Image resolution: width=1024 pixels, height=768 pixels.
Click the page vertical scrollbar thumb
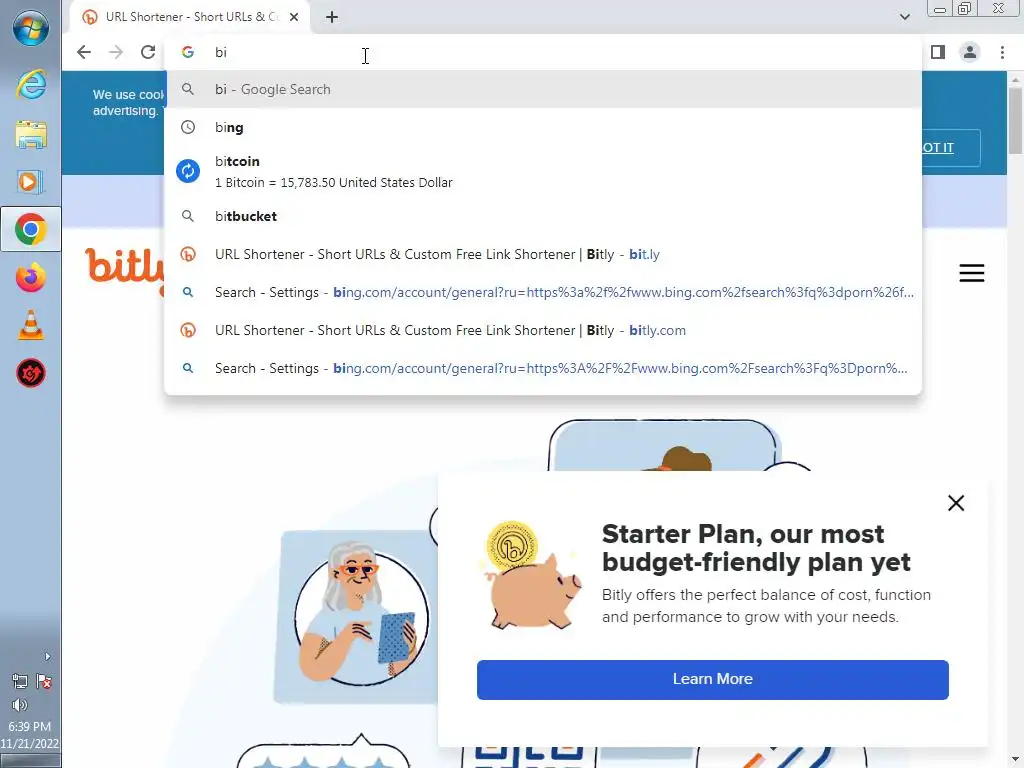pyautogui.click(x=1016, y=121)
